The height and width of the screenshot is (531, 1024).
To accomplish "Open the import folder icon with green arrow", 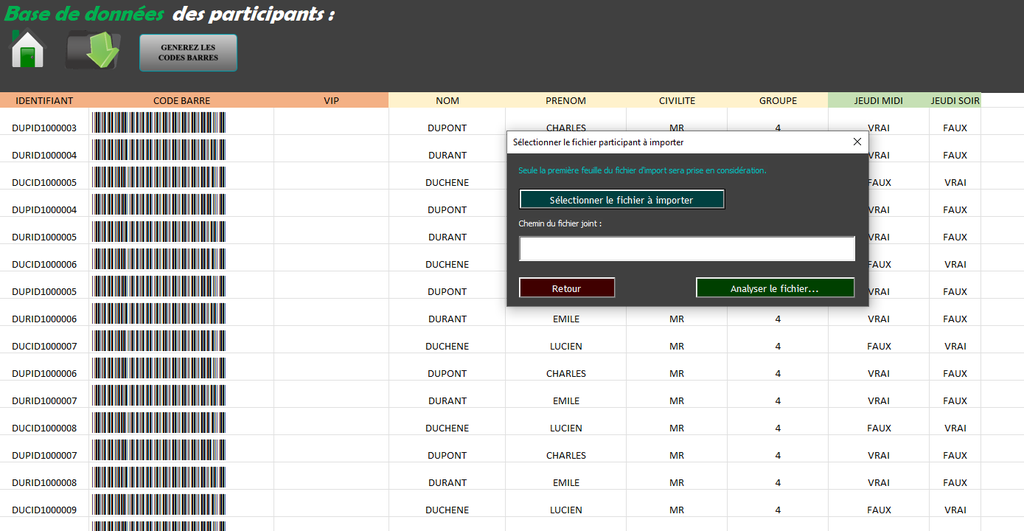I will tap(93, 50).
